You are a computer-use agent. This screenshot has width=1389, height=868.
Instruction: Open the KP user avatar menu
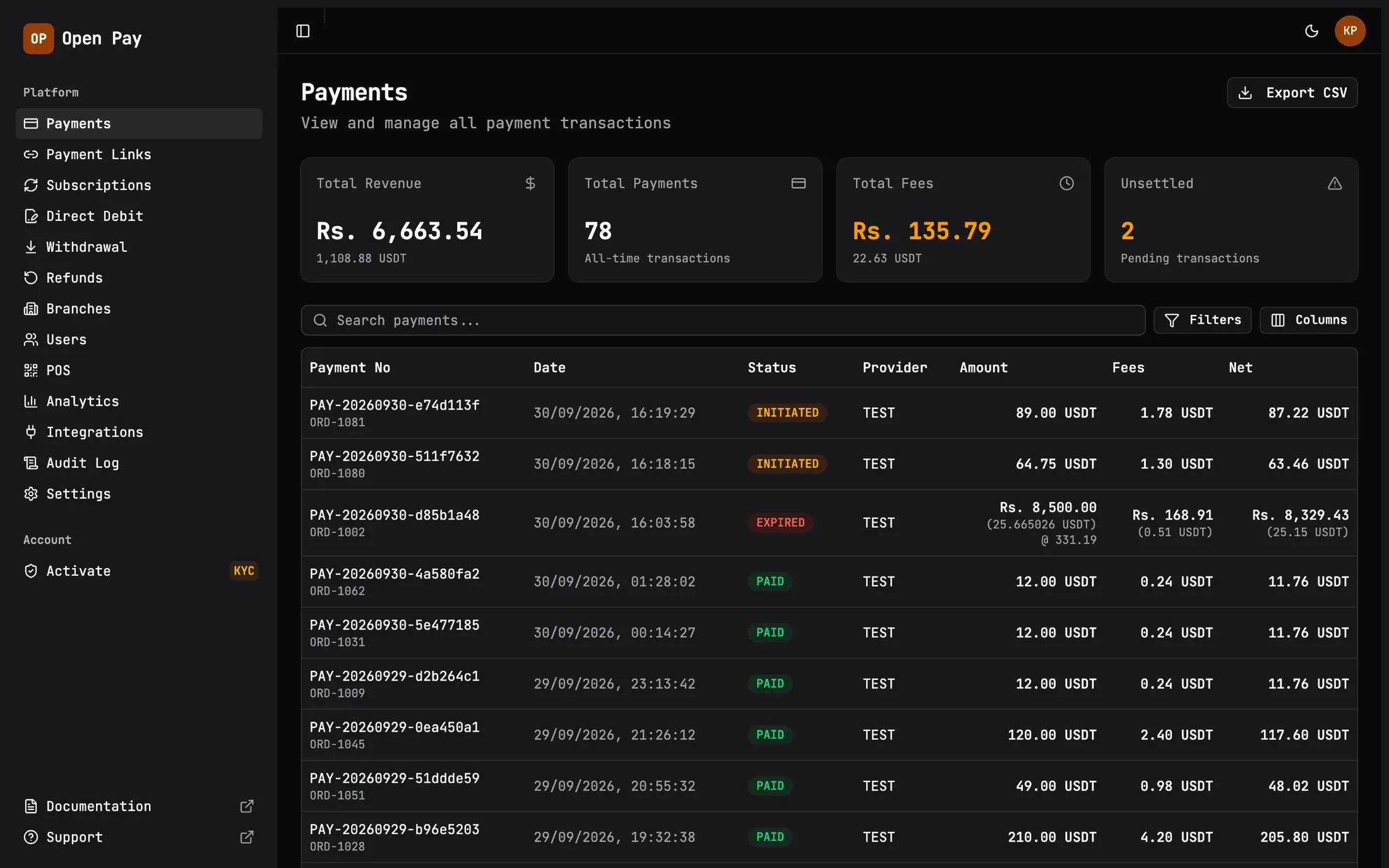click(x=1350, y=31)
